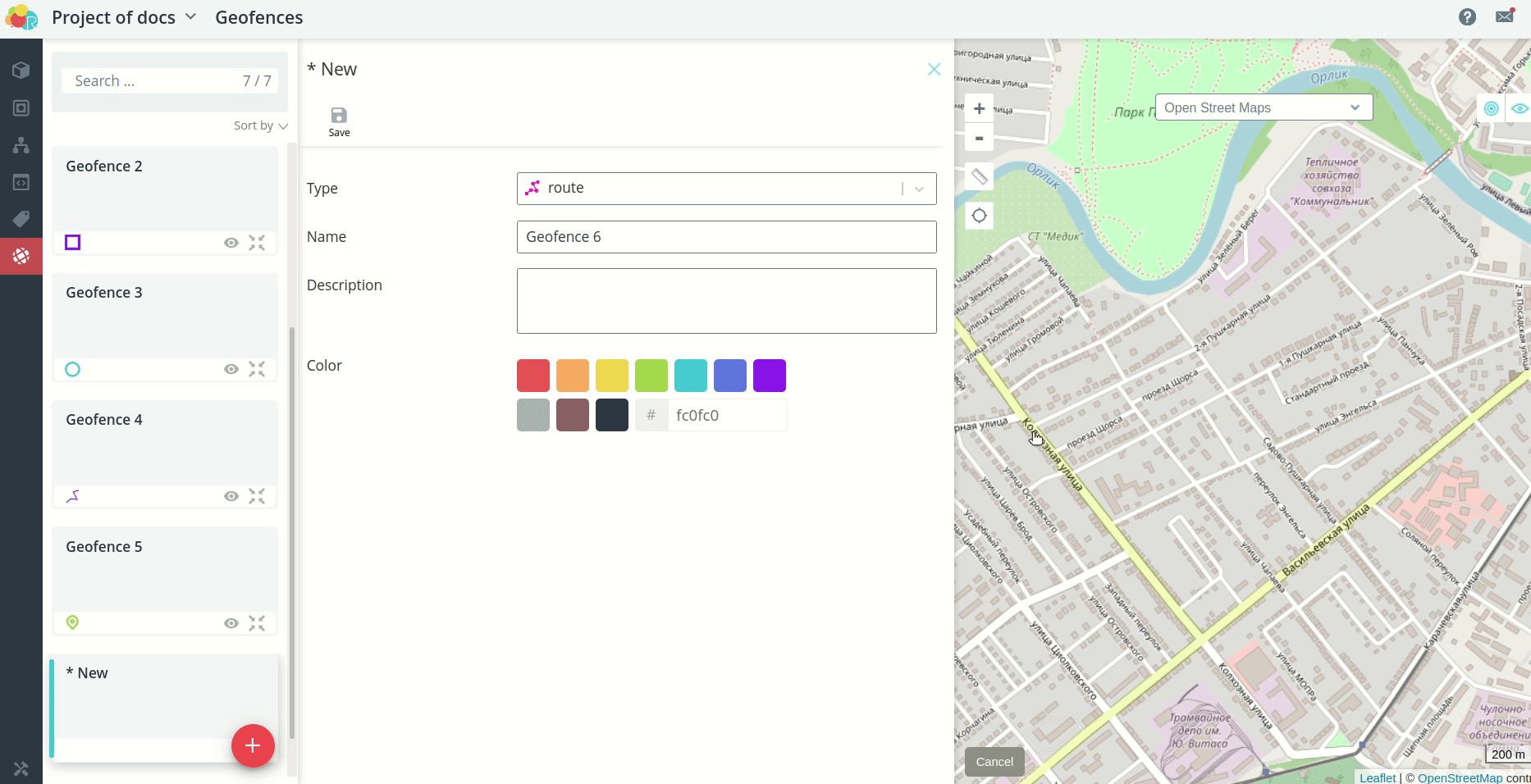Screen dimensions: 1531x784
Task: Click the map zoom in button
Action: 979,108
